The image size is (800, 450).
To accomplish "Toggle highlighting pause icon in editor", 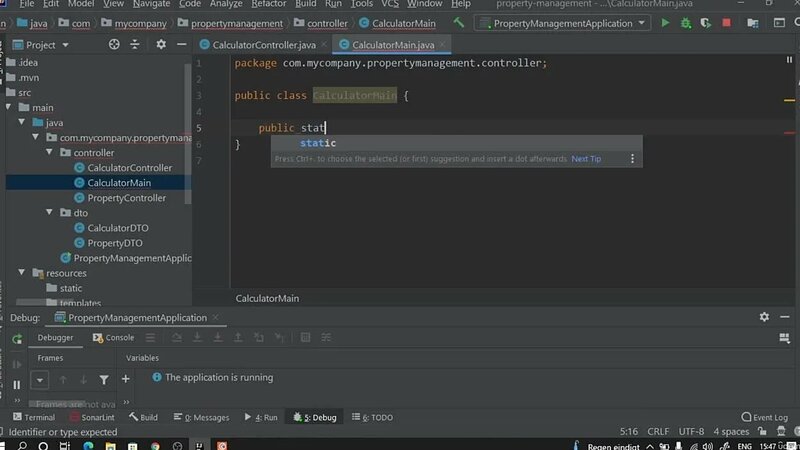I will click(789, 60).
